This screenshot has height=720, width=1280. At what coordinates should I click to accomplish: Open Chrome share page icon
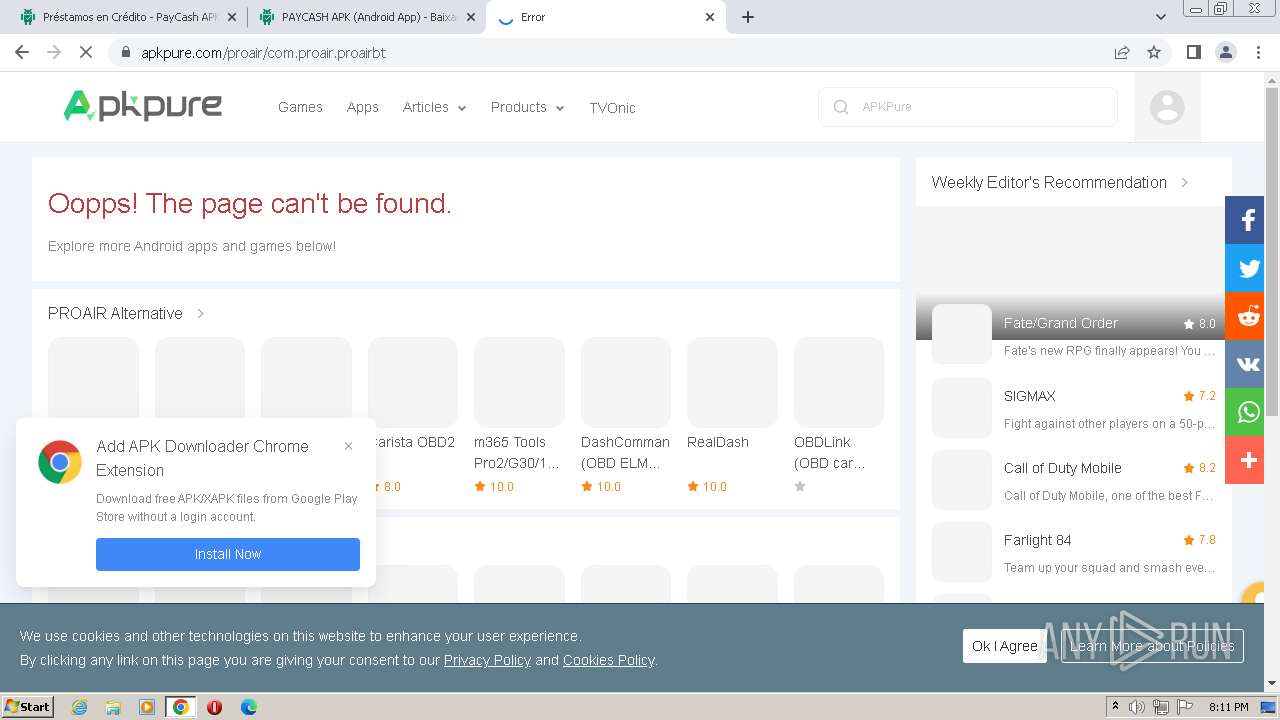pos(1122,52)
